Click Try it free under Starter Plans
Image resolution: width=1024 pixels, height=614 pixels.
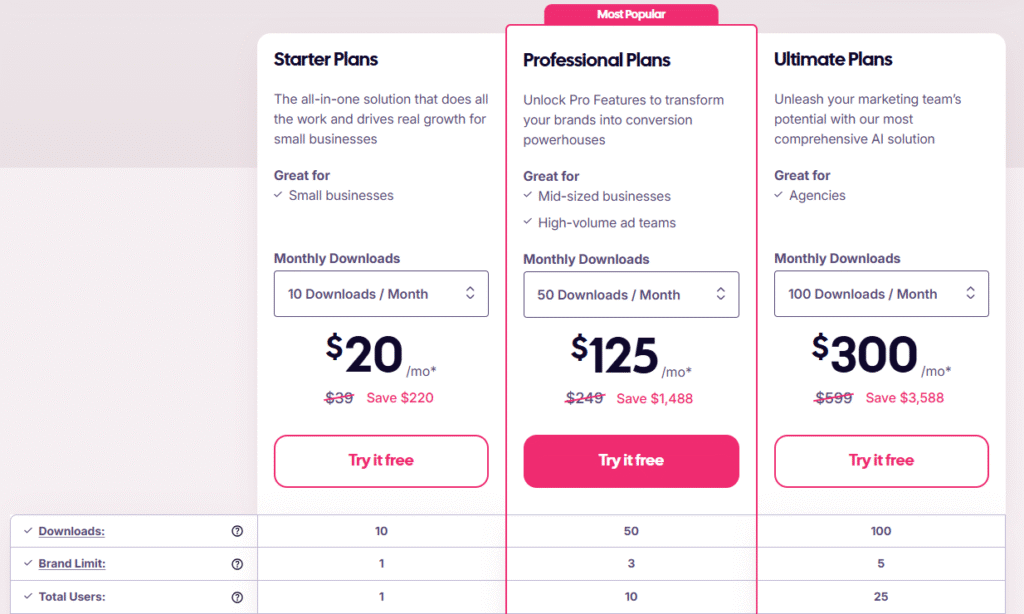click(381, 461)
